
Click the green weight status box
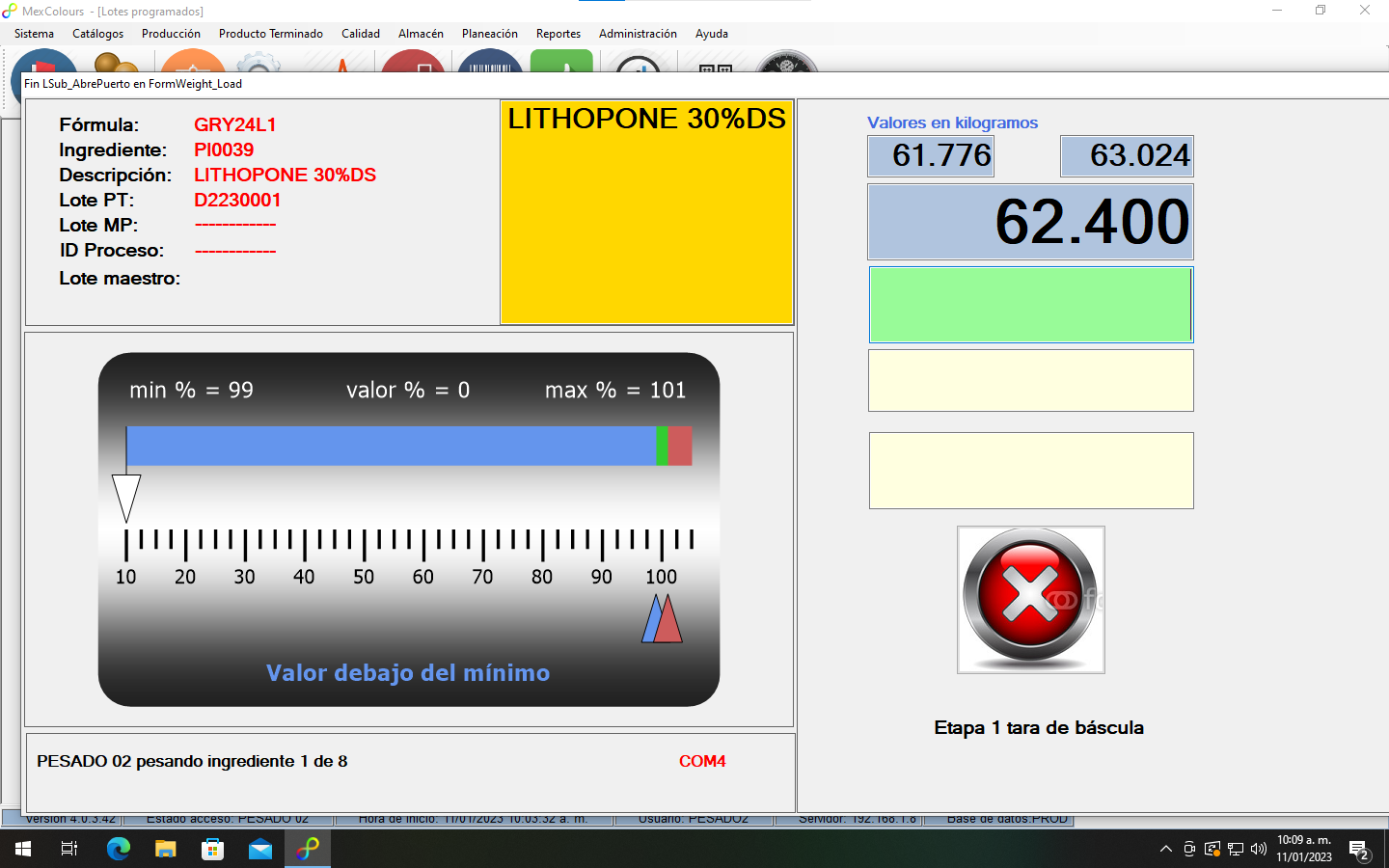[x=1030, y=305]
